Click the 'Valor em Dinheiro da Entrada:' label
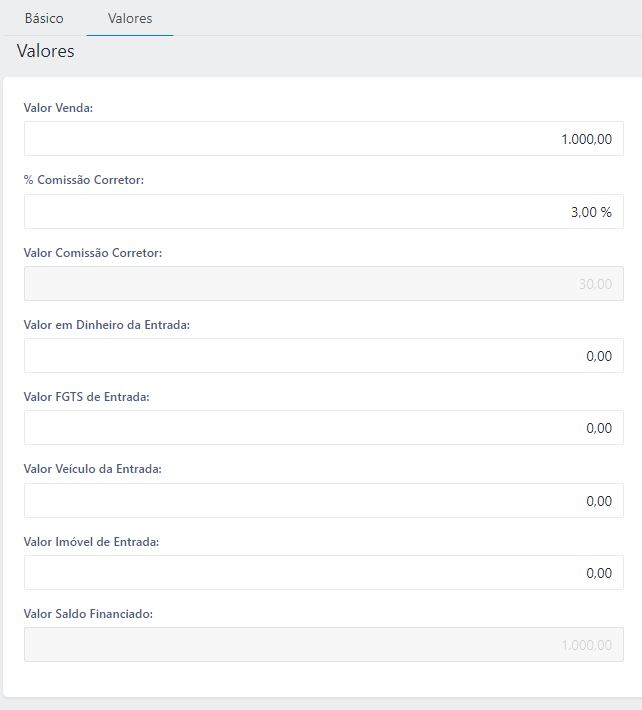 pos(107,325)
